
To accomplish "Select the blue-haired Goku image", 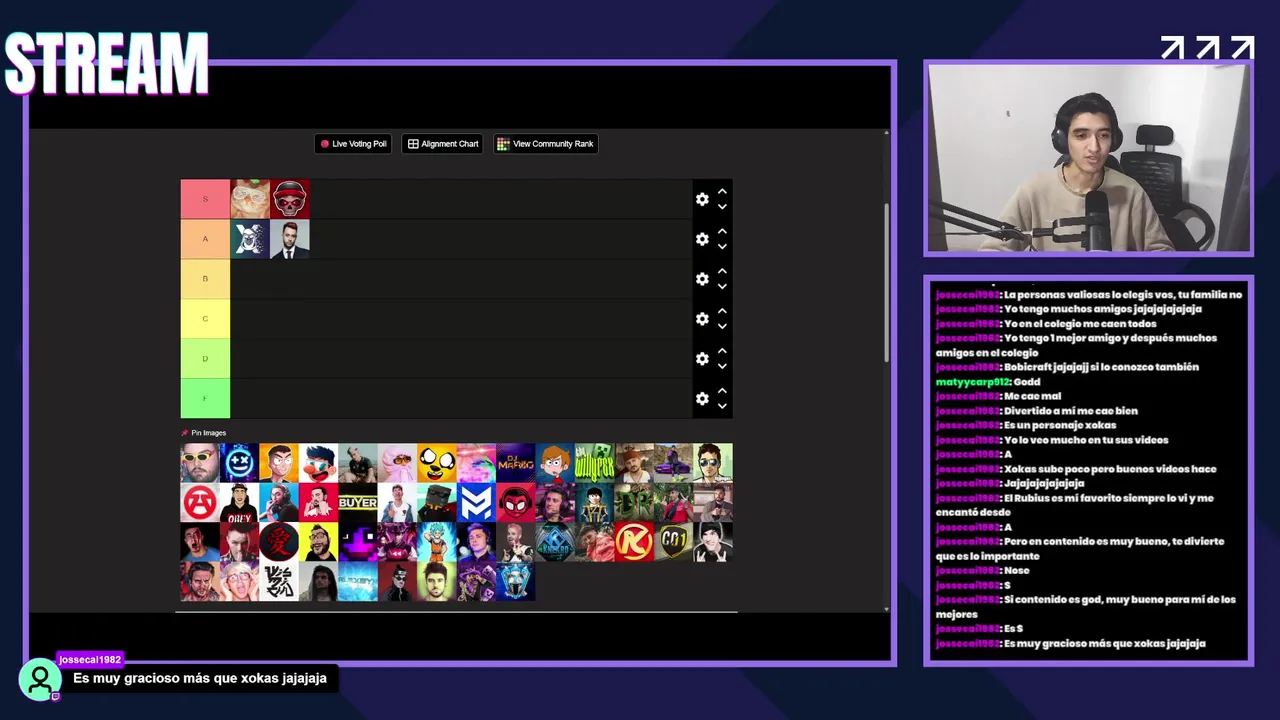I will (436, 542).
